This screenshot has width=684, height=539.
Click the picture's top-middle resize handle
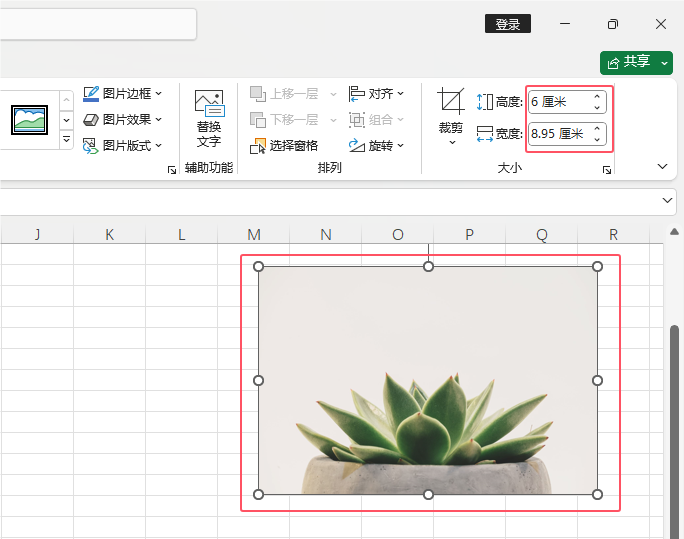[428, 266]
